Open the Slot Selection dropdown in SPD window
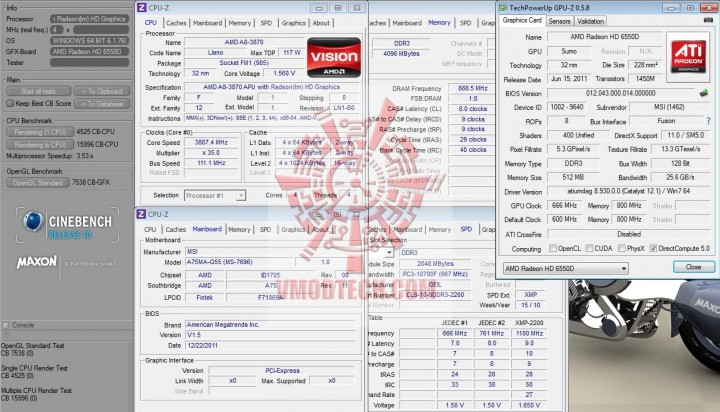720x412 pixels. coord(389,253)
